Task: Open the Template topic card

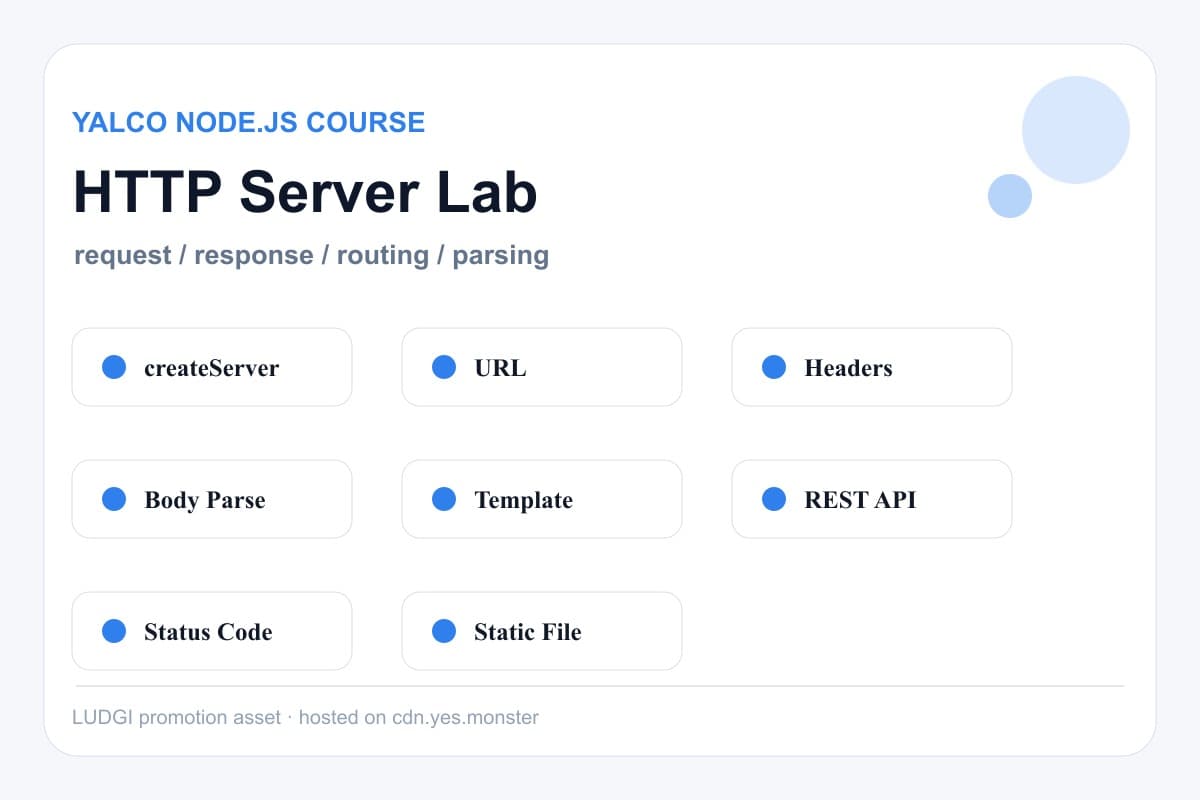Action: (x=542, y=499)
